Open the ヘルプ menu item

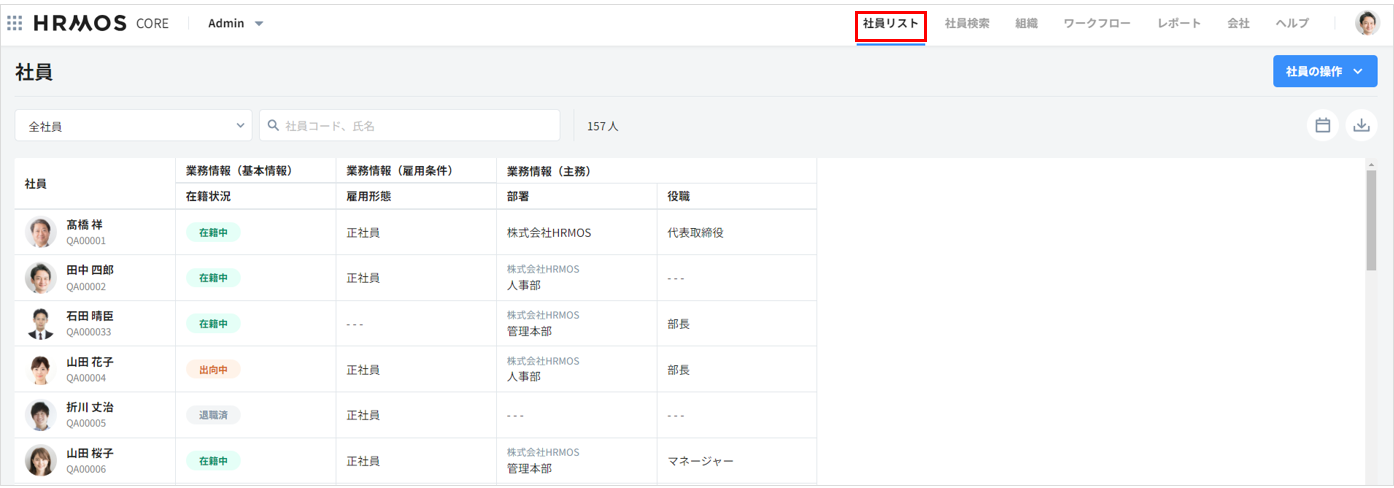pos(1292,23)
